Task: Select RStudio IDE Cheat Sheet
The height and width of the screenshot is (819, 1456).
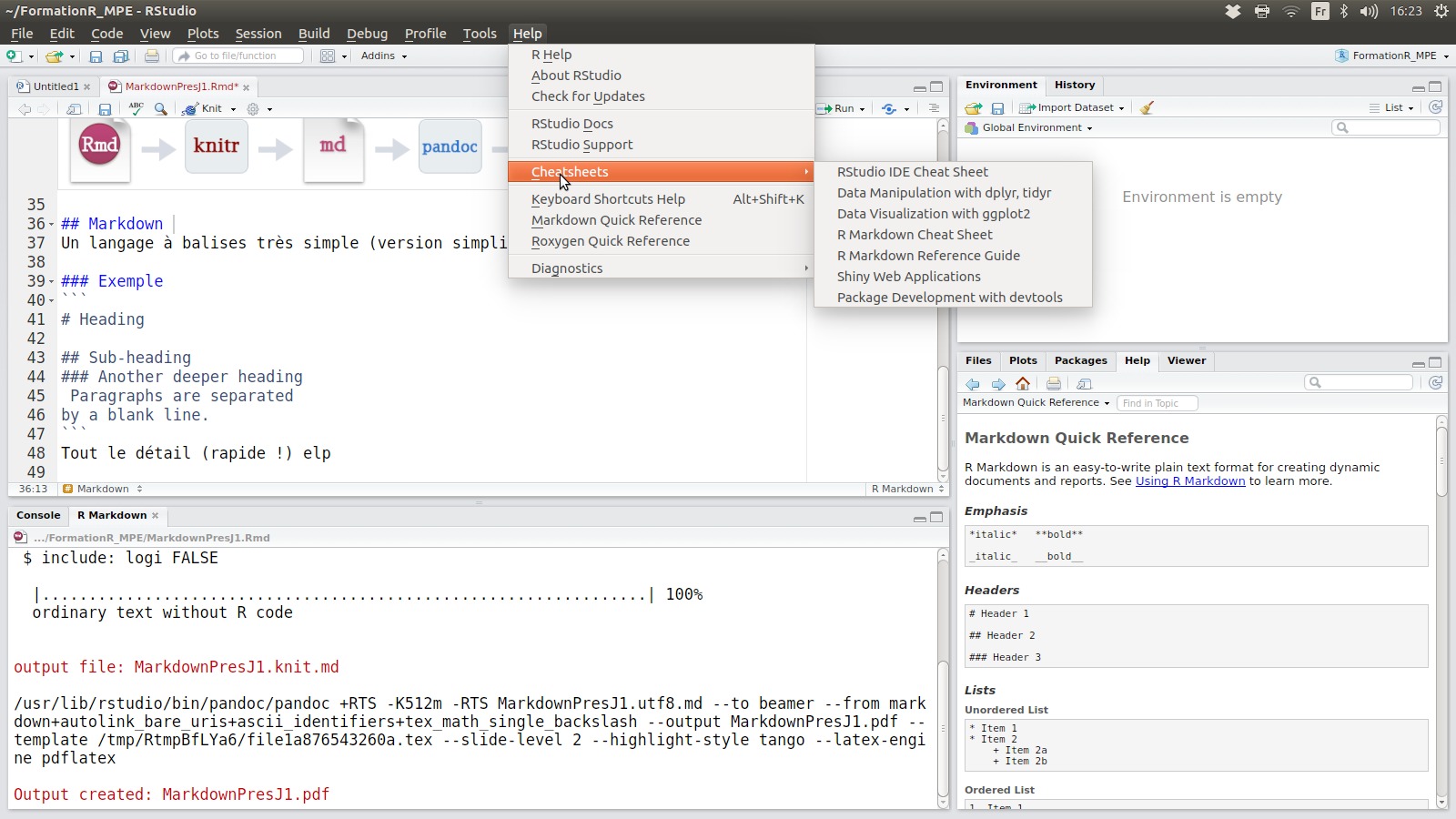Action: pos(953,172)
